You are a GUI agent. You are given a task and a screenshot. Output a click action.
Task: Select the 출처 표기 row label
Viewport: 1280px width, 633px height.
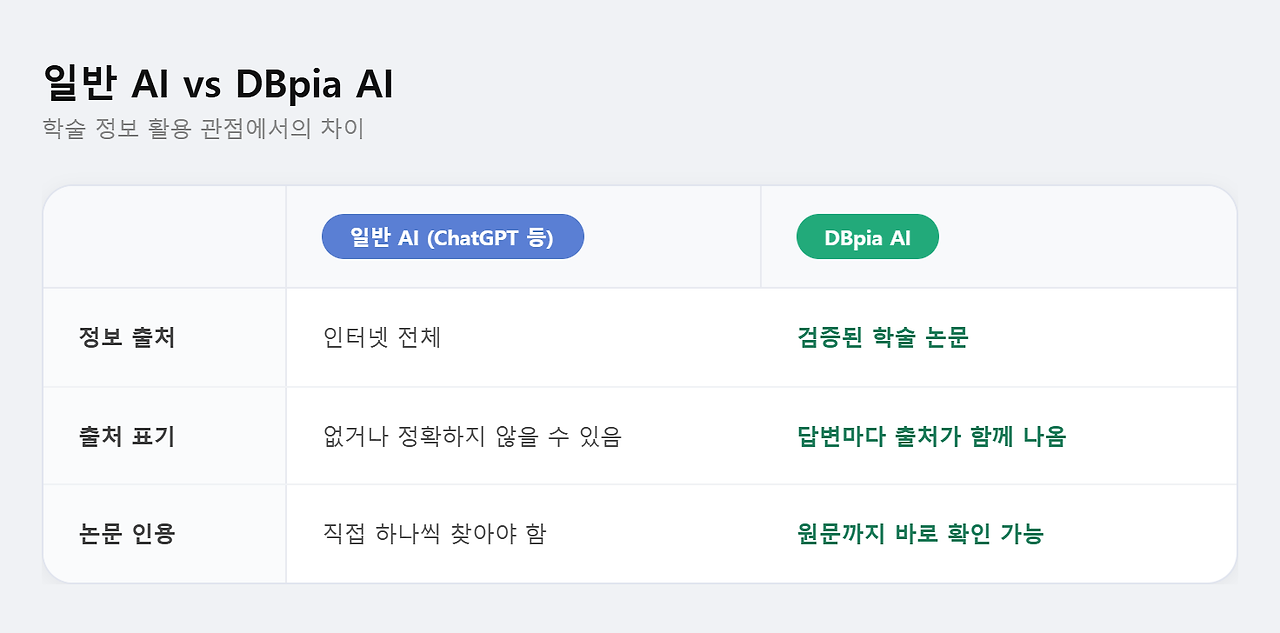click(127, 436)
